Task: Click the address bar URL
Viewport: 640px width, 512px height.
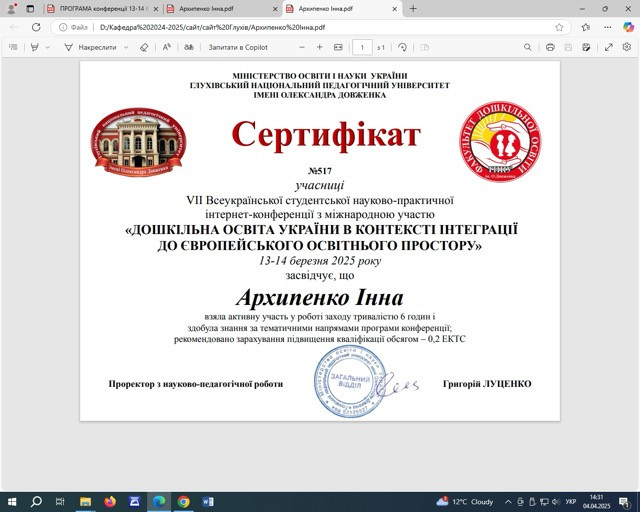Action: pyautogui.click(x=212, y=27)
